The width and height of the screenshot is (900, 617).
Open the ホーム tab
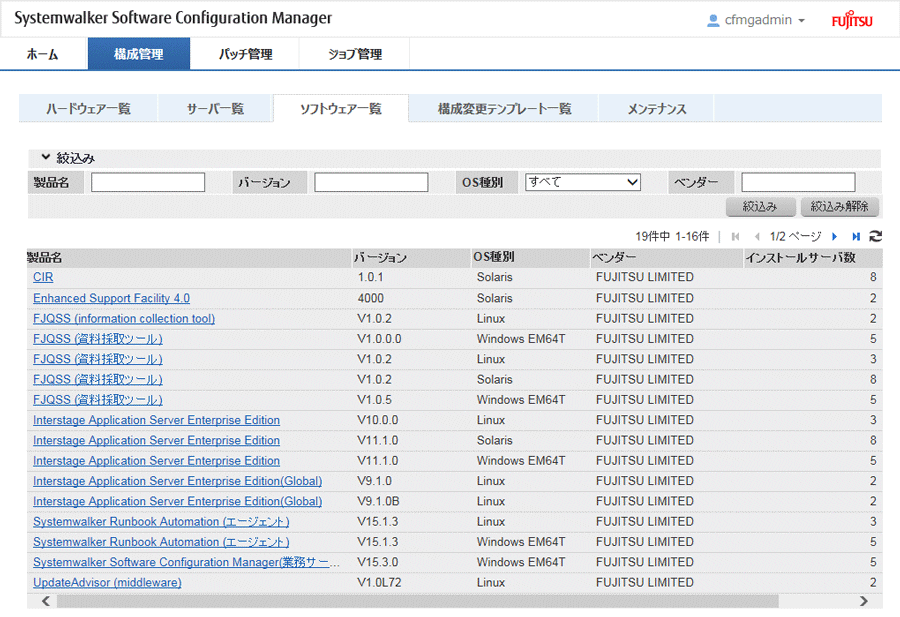pos(42,54)
